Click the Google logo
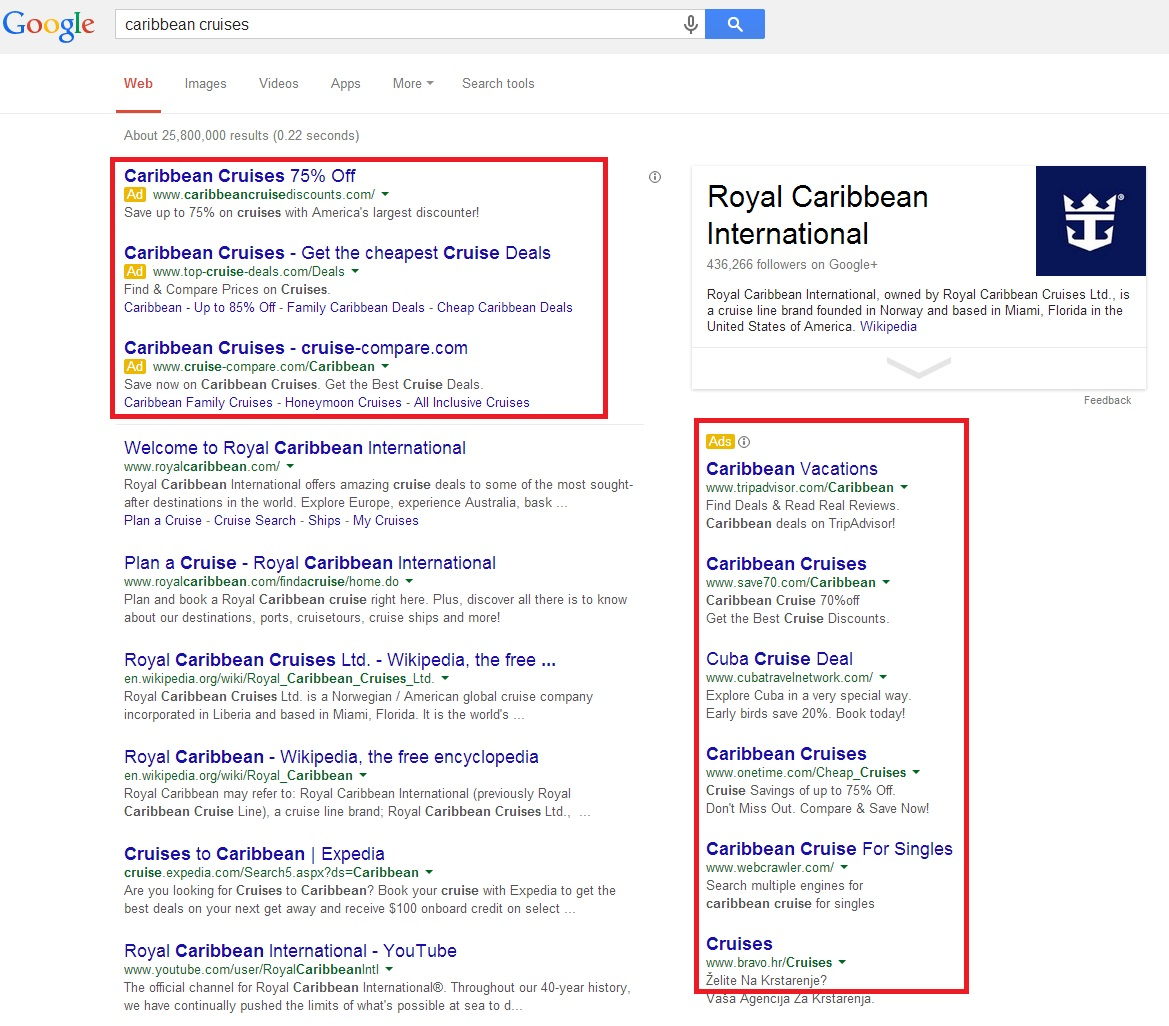This screenshot has height=1026, width=1169. coord(48,24)
